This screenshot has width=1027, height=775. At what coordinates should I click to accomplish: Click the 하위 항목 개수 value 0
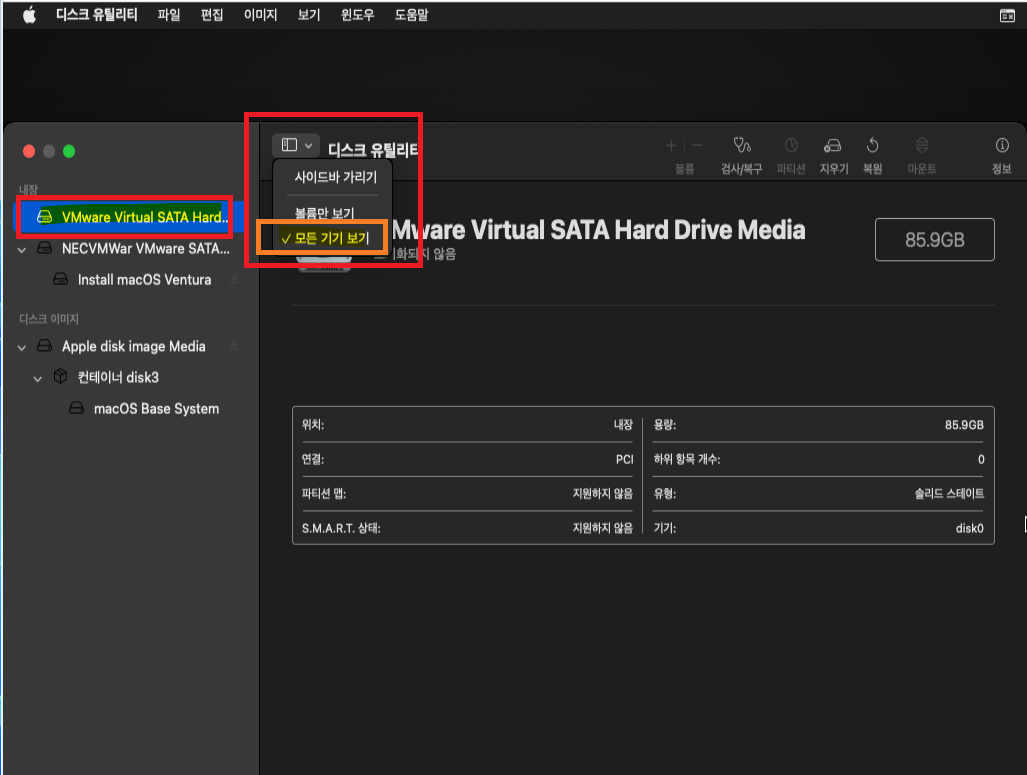click(981, 459)
